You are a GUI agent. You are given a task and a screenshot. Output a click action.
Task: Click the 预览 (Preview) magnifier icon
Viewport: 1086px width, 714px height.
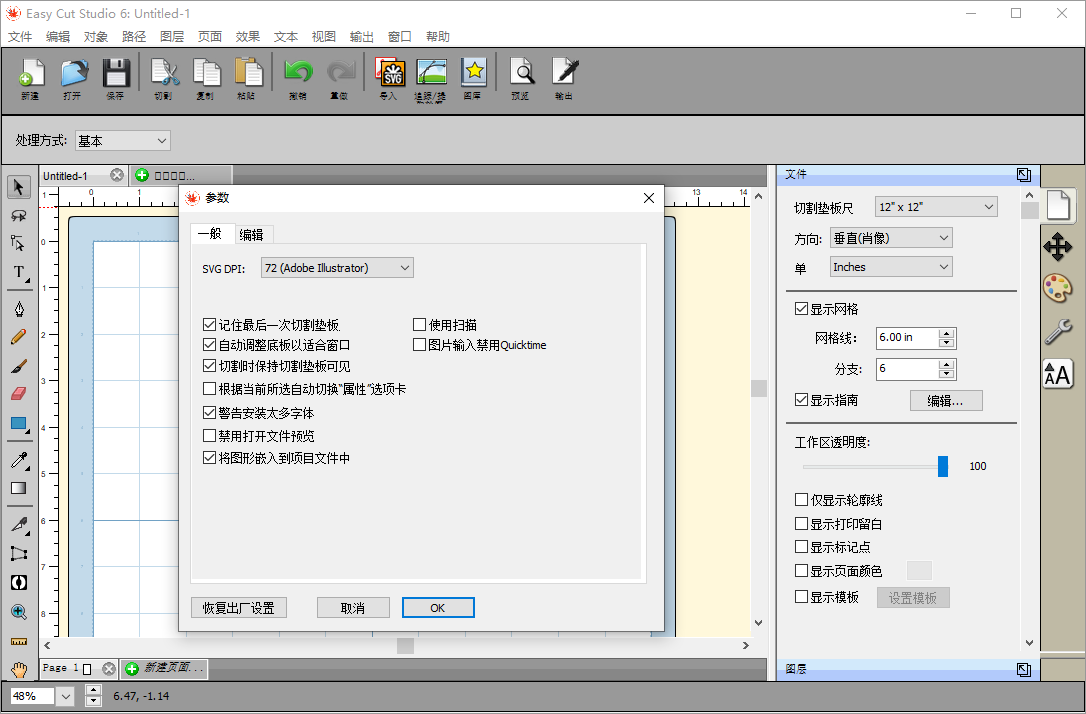click(522, 73)
